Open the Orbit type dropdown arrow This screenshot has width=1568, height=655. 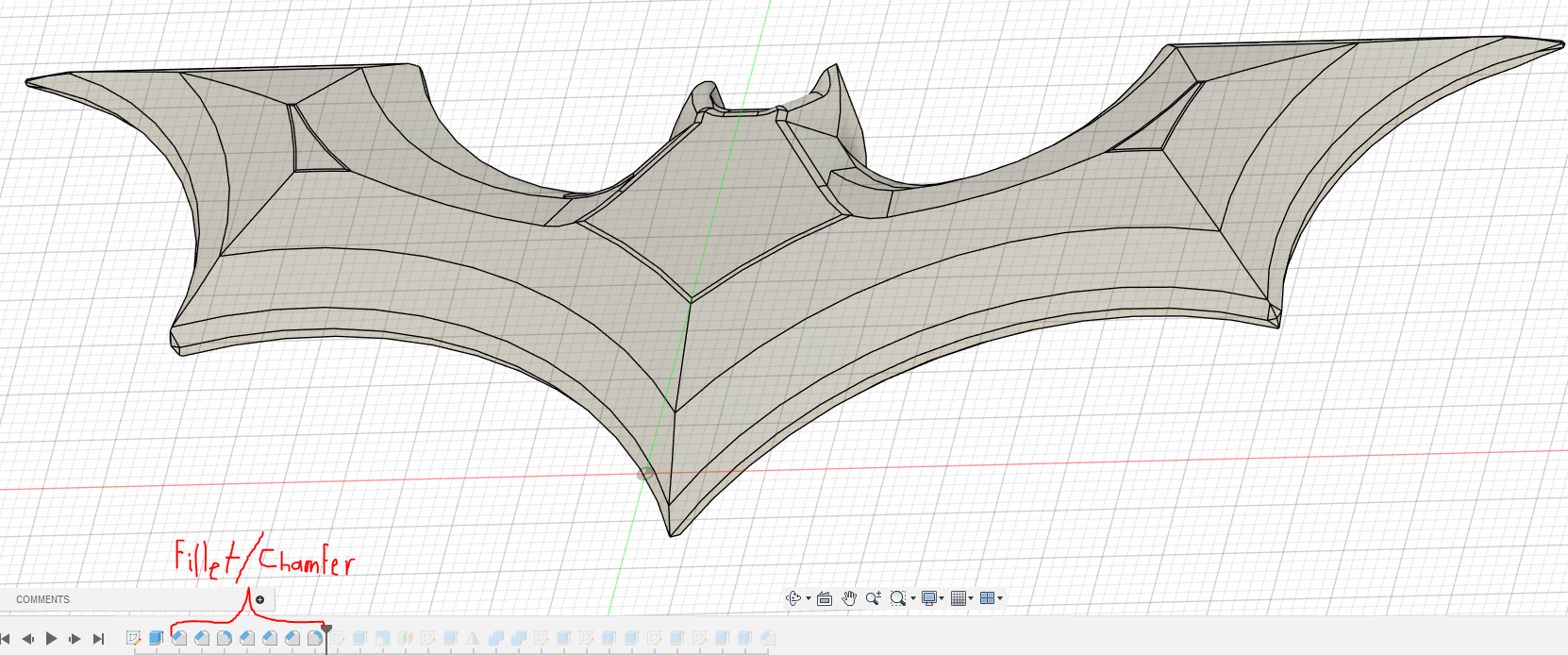click(x=809, y=598)
